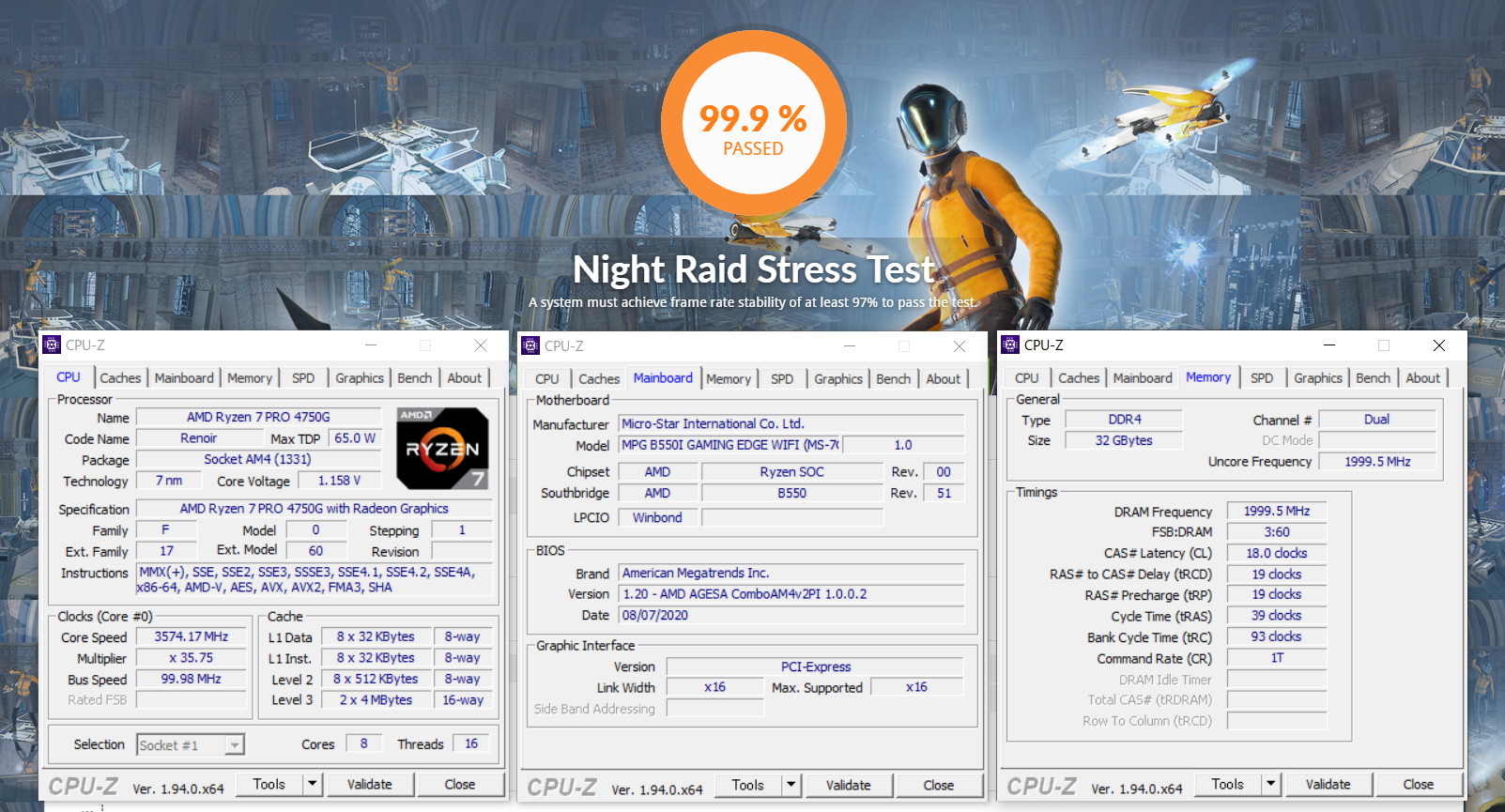This screenshot has width=1505, height=812.
Task: Click BIOS date 08/07/2020
Action: pos(791,616)
